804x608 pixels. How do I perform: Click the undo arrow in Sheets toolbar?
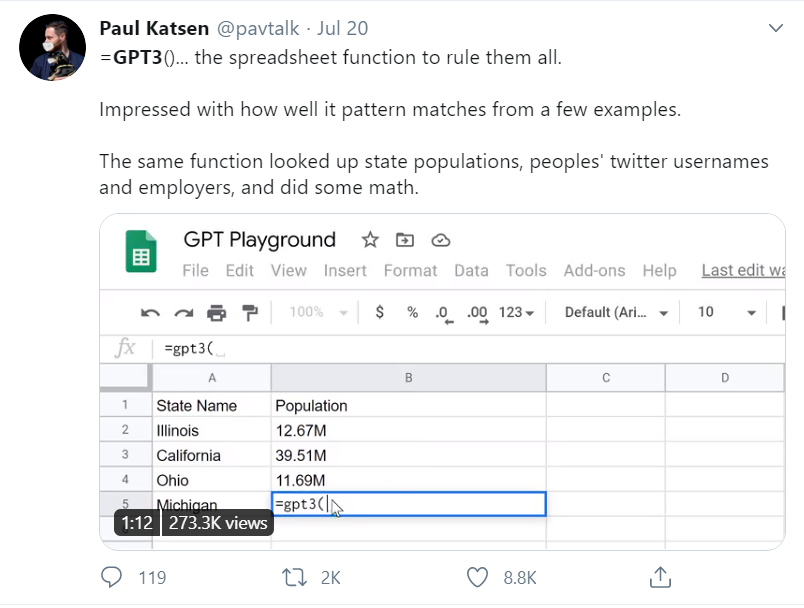pos(150,313)
